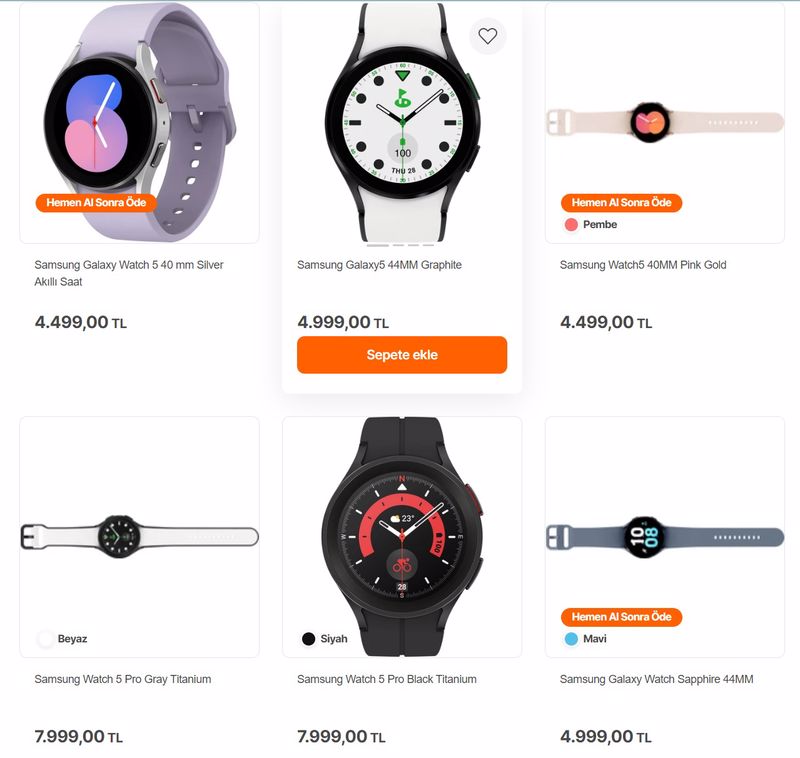Open the white golf-face Graphite watch image
800x758 pixels.
click(x=402, y=122)
